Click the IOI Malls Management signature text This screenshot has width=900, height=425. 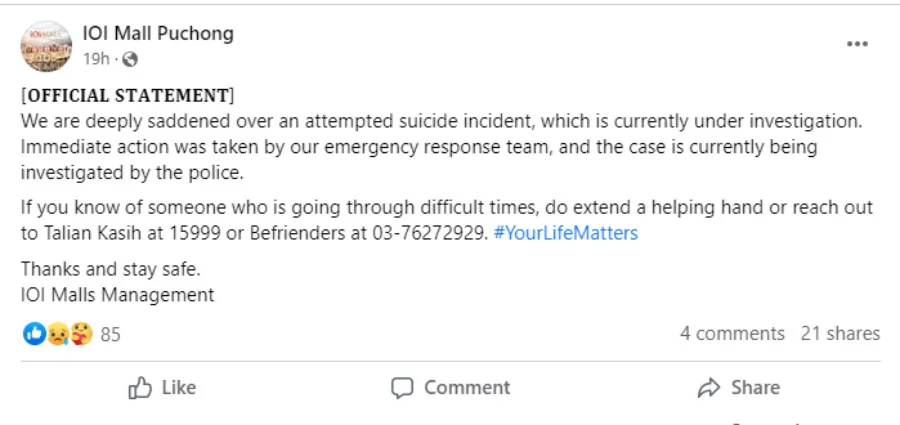click(118, 294)
